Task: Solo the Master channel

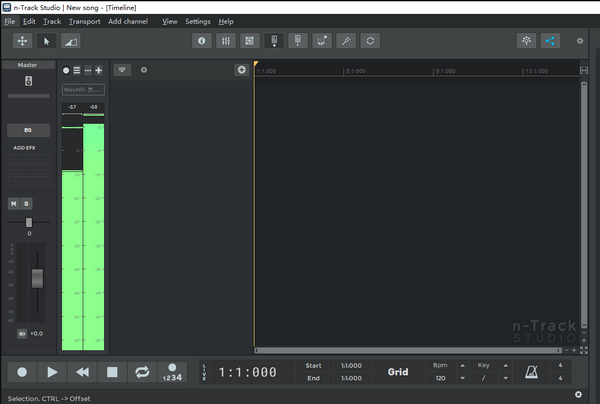Action: [x=27, y=203]
